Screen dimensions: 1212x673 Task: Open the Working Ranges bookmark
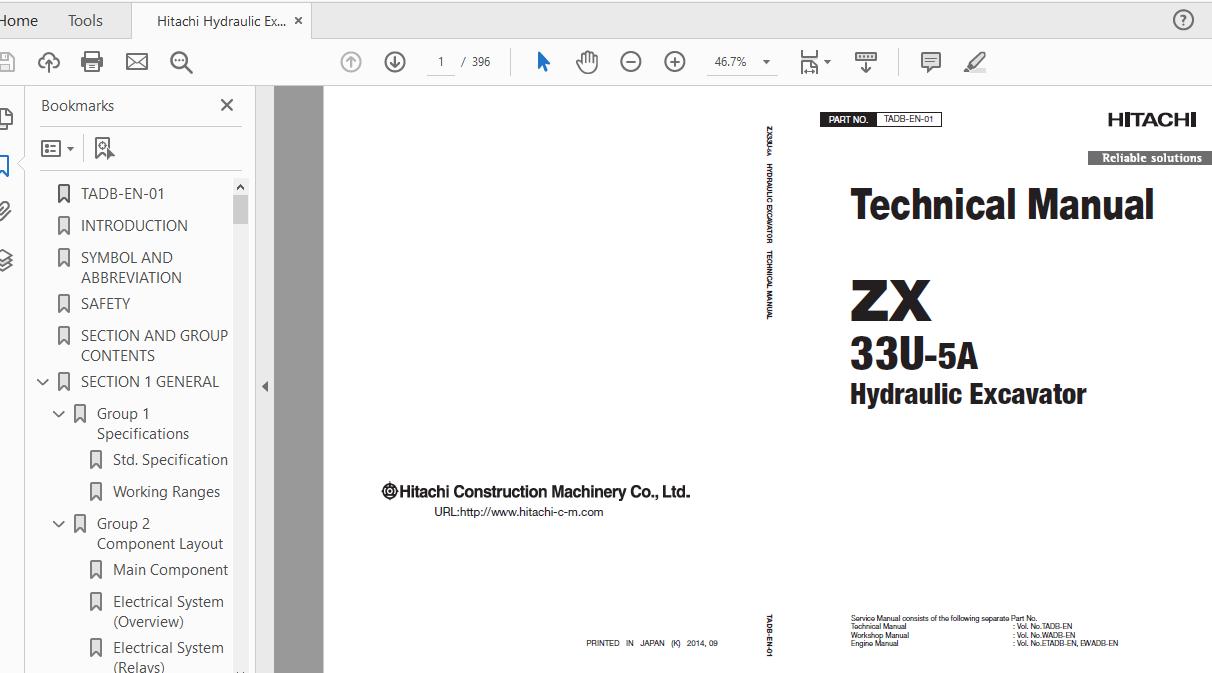166,492
